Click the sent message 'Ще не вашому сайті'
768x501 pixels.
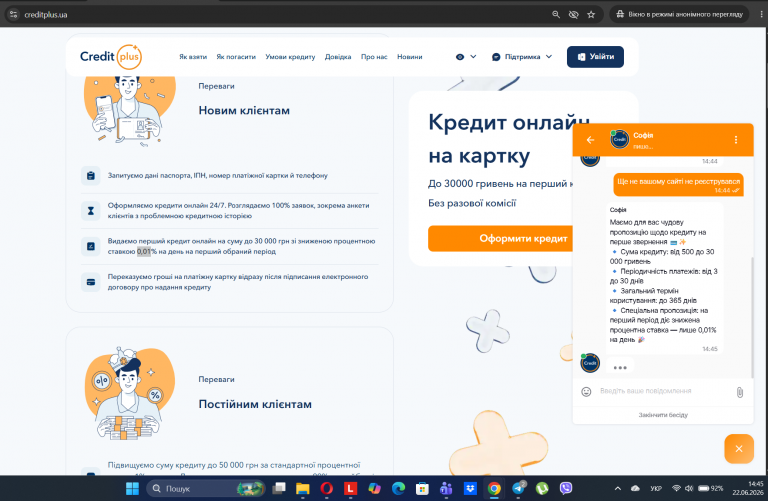click(678, 185)
